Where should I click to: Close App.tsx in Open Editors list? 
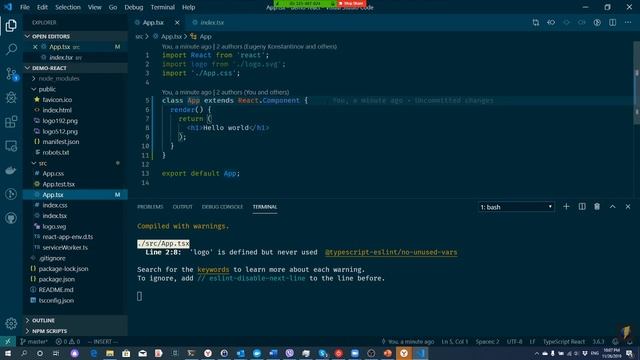click(35, 47)
